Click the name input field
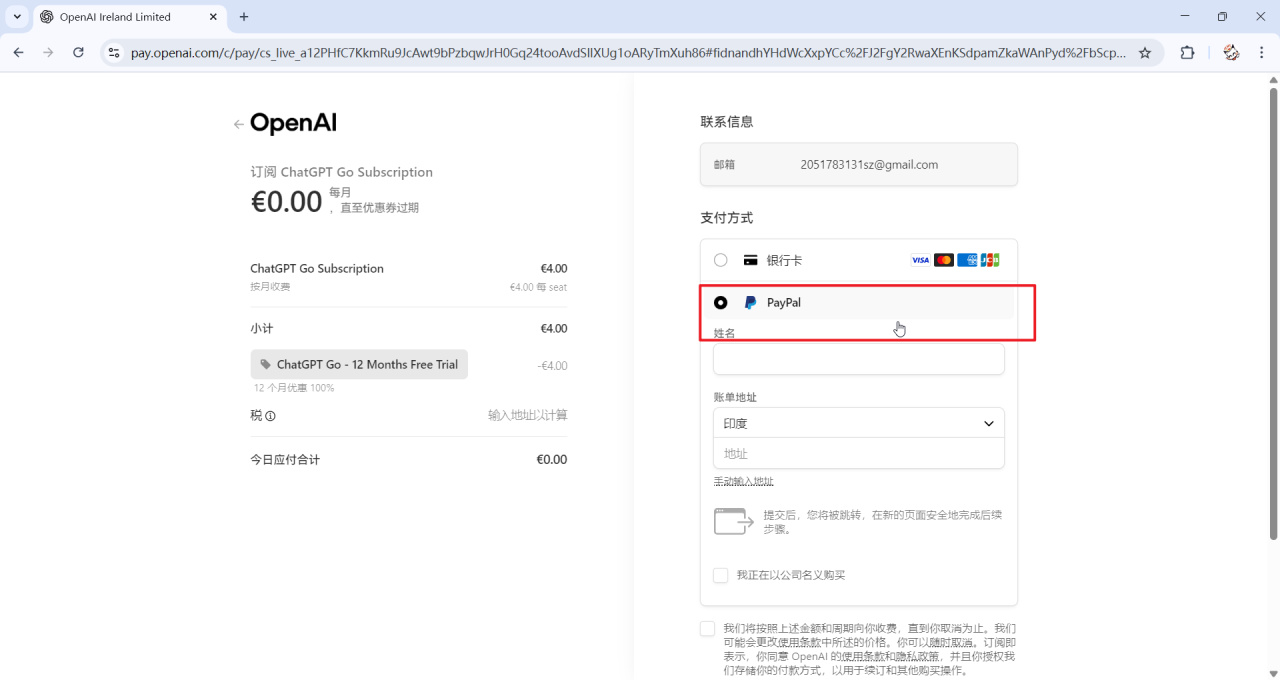 click(859, 359)
